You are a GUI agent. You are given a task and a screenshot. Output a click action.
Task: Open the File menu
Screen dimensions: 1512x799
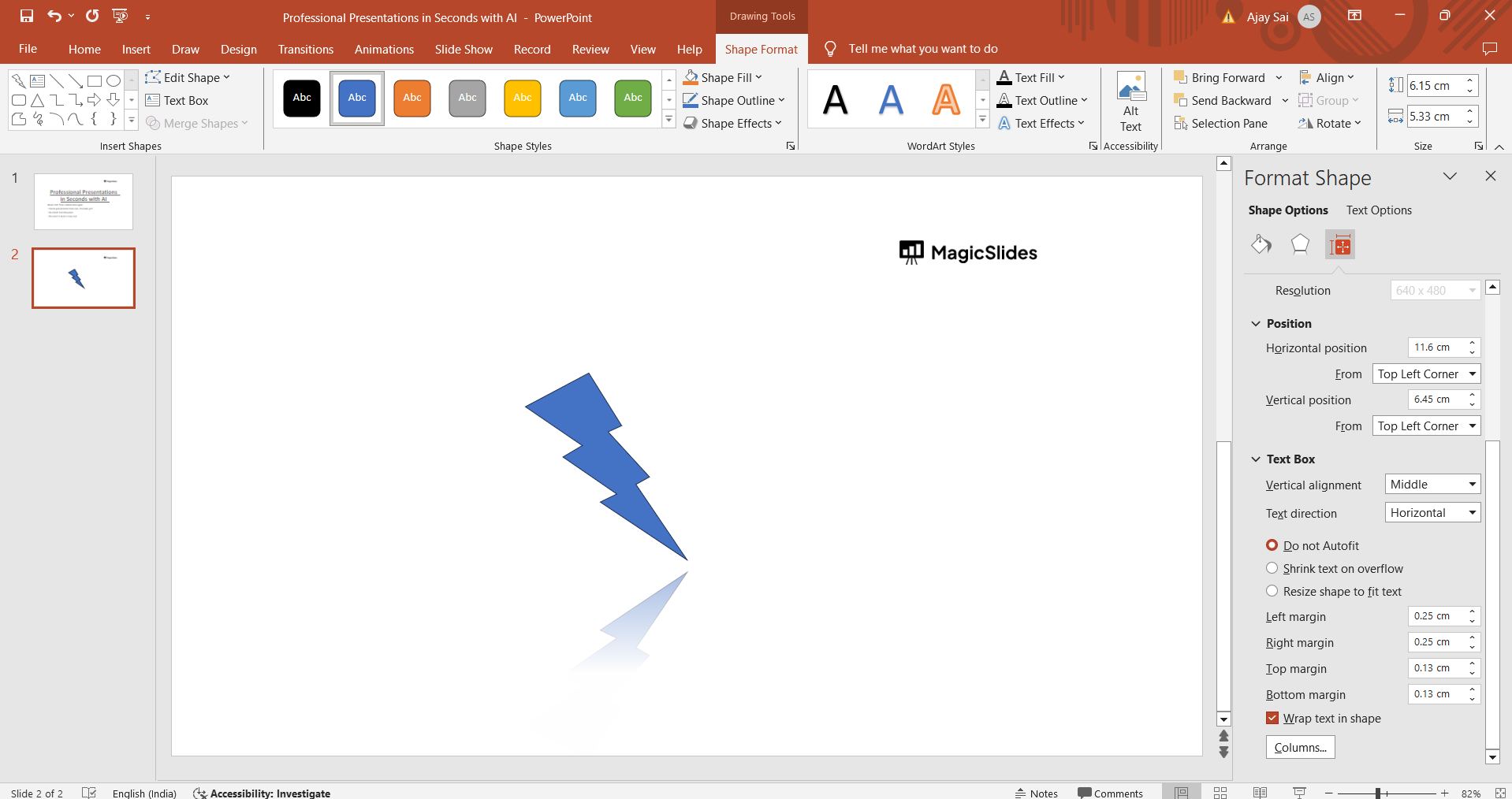pyautogui.click(x=28, y=49)
